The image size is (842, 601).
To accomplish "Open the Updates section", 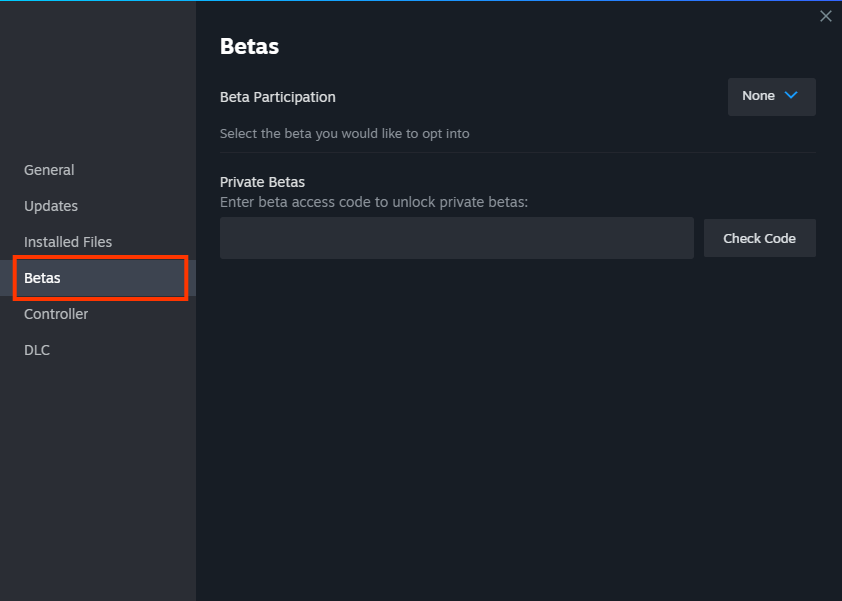I will click(x=50, y=206).
